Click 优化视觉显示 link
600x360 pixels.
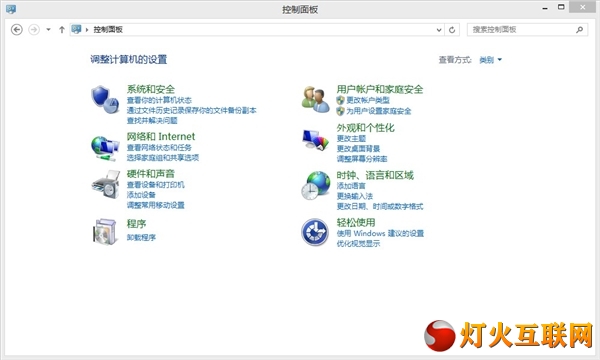click(x=358, y=243)
